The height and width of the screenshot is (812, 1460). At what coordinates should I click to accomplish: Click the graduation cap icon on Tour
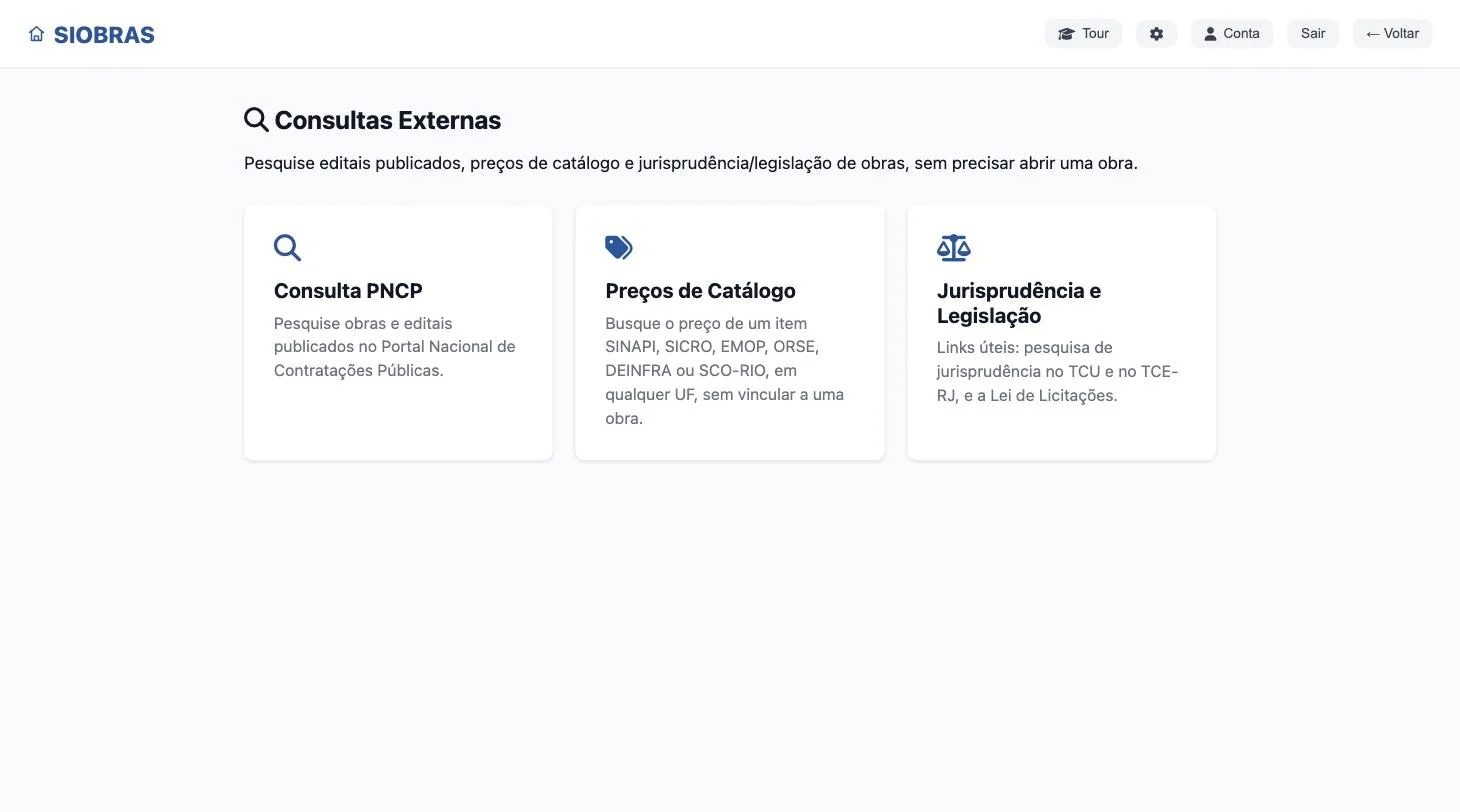[1066, 34]
